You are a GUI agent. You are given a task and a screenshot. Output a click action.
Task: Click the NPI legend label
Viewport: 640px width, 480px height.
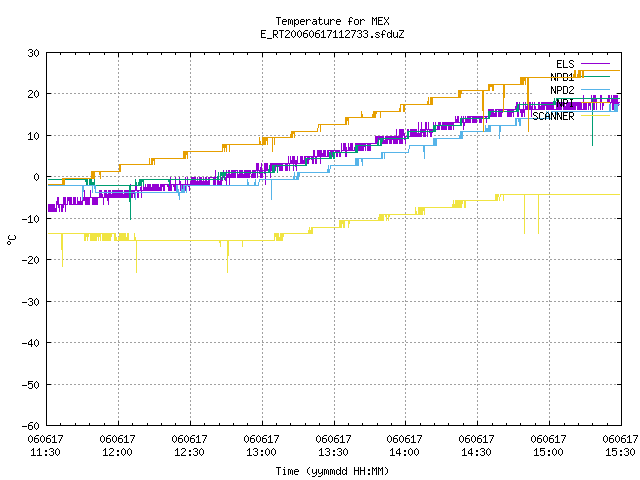pyautogui.click(x=565, y=103)
